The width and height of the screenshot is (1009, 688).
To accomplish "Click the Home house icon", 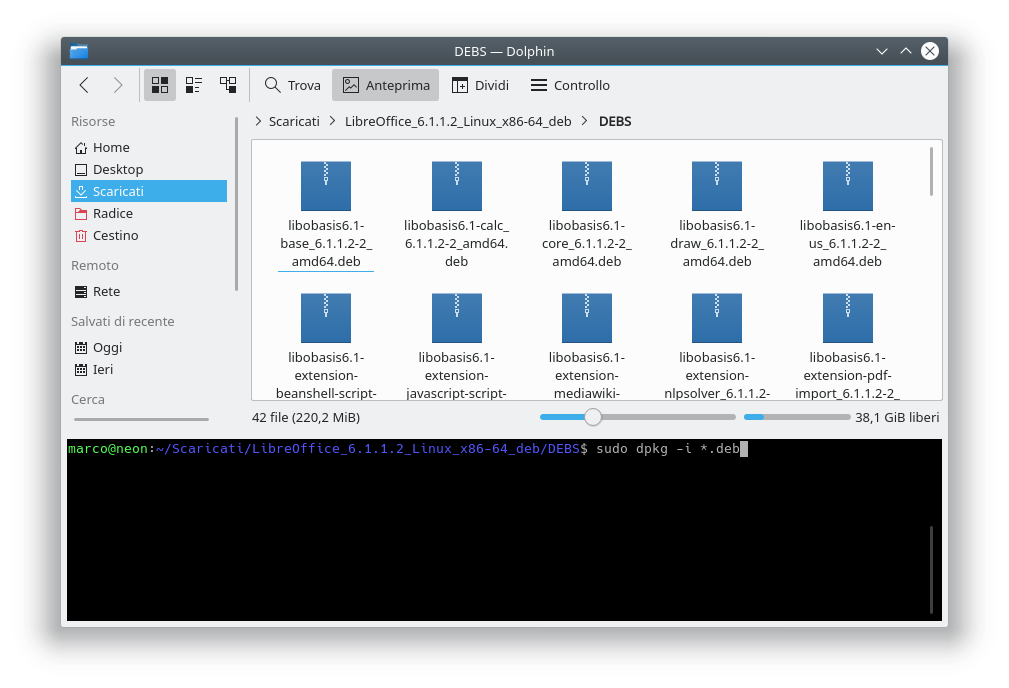I will click(81, 148).
